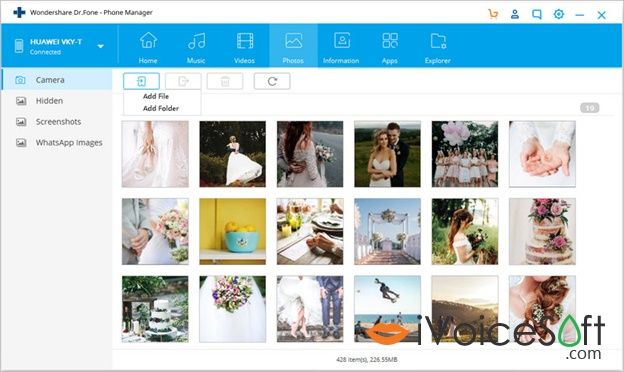Viewport: 624px width, 372px height.
Task: Select the yellow lemons bowl photo
Action: [232, 232]
